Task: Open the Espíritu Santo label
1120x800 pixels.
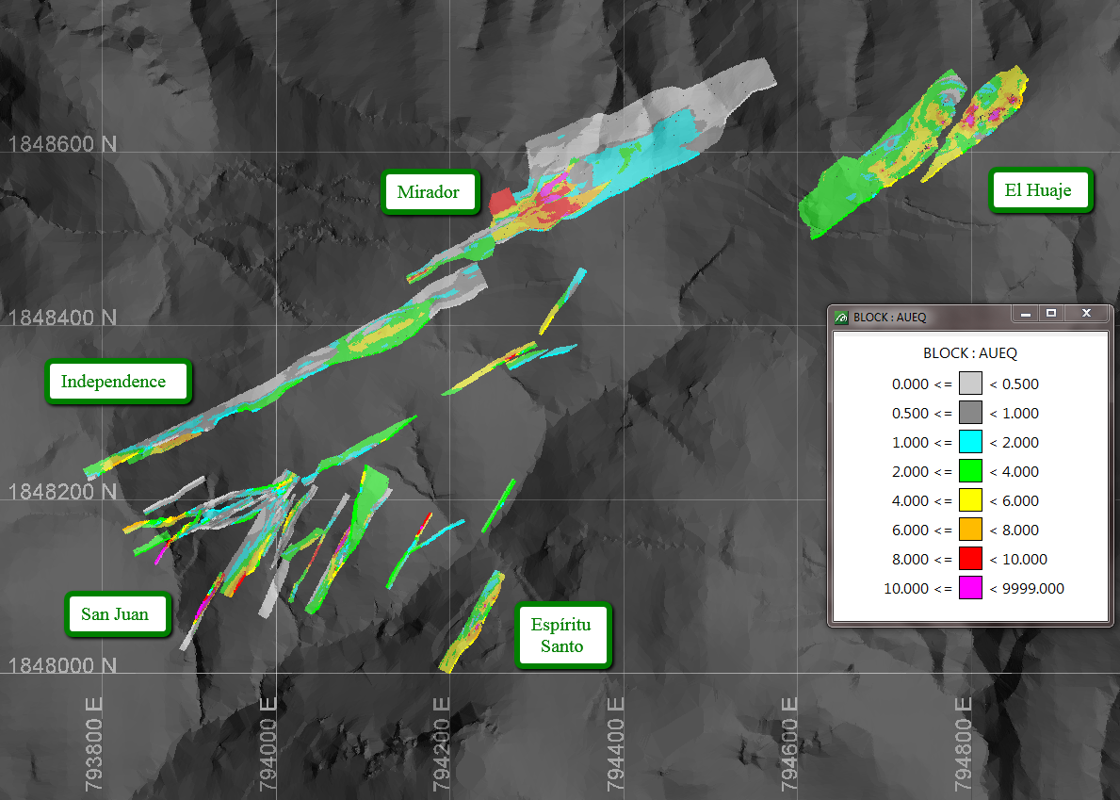Action: (563, 636)
